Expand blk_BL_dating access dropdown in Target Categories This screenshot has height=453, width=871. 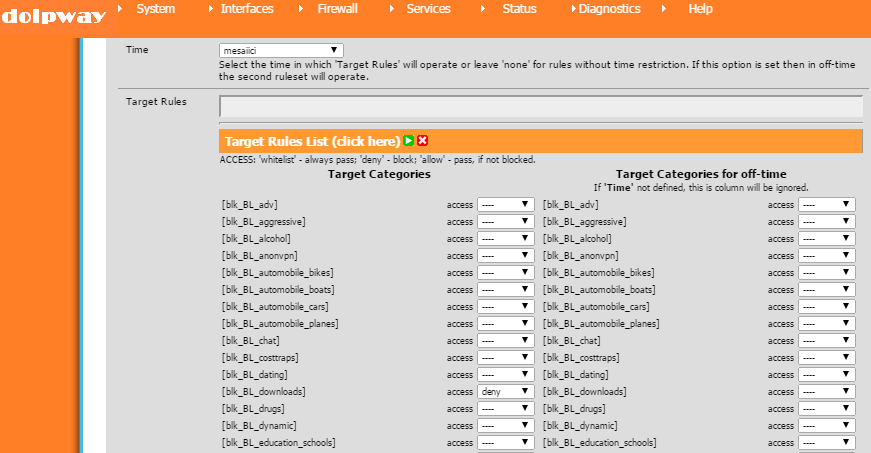[505, 375]
